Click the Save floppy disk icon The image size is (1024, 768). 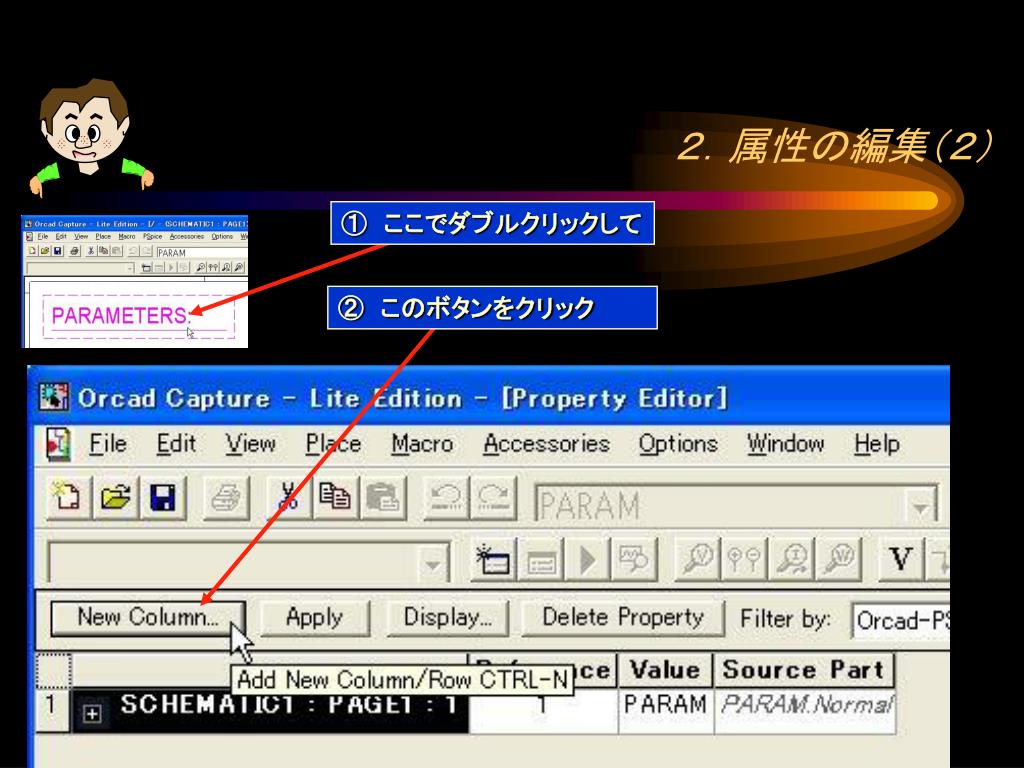(163, 498)
